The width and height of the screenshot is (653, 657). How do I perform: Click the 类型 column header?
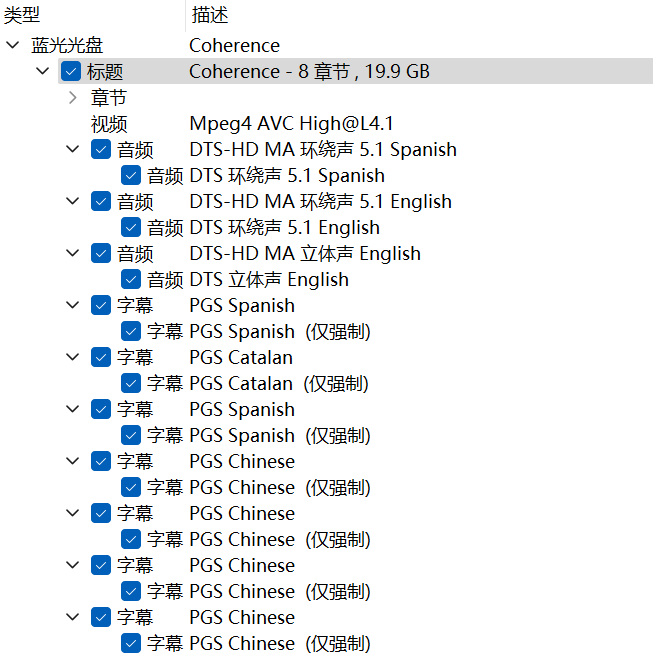[x=92, y=15]
